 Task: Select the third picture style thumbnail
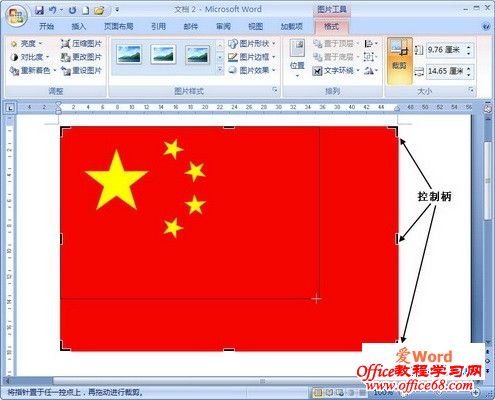tap(197, 54)
